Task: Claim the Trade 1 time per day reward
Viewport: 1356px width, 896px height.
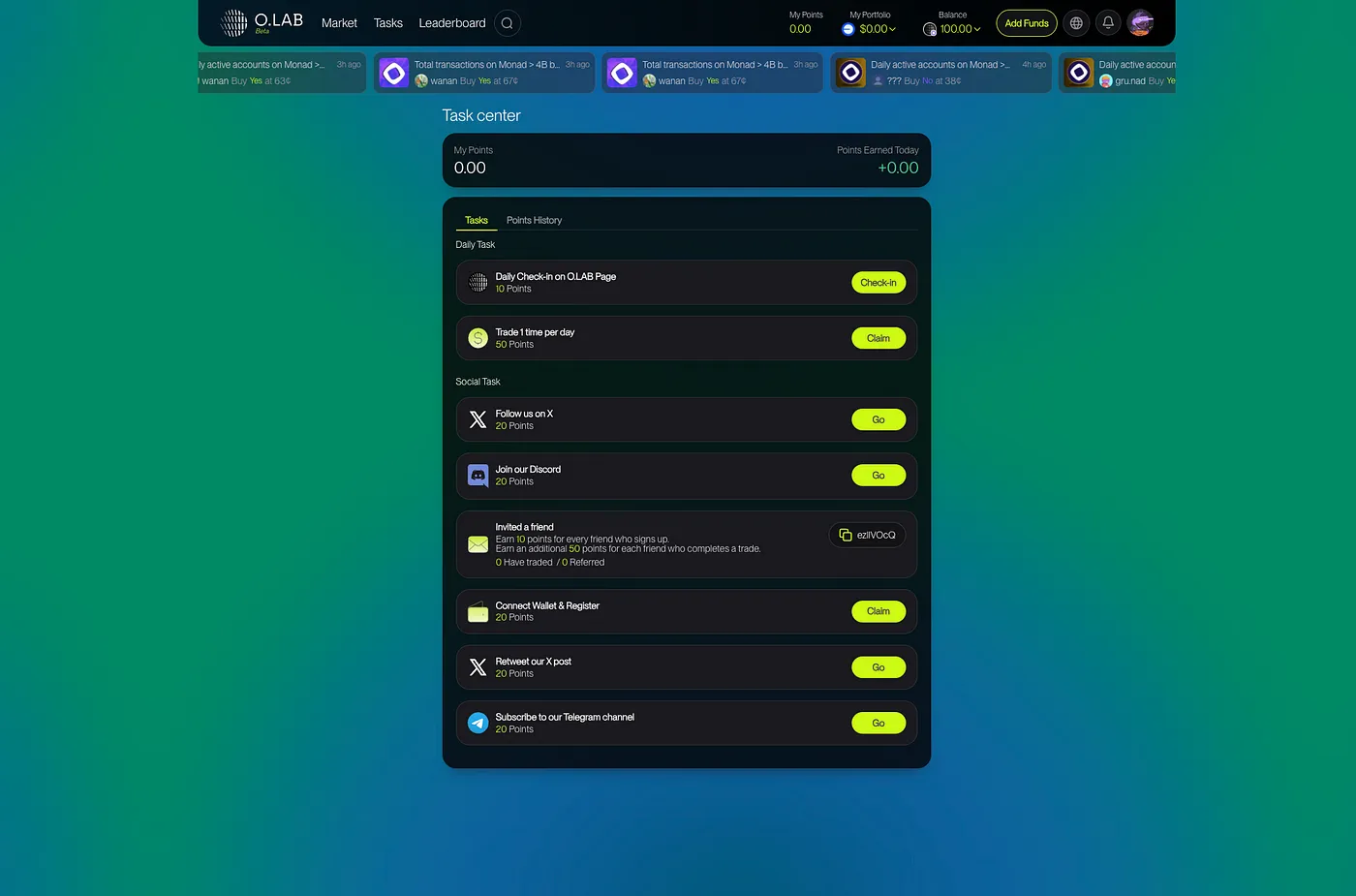Action: point(878,338)
